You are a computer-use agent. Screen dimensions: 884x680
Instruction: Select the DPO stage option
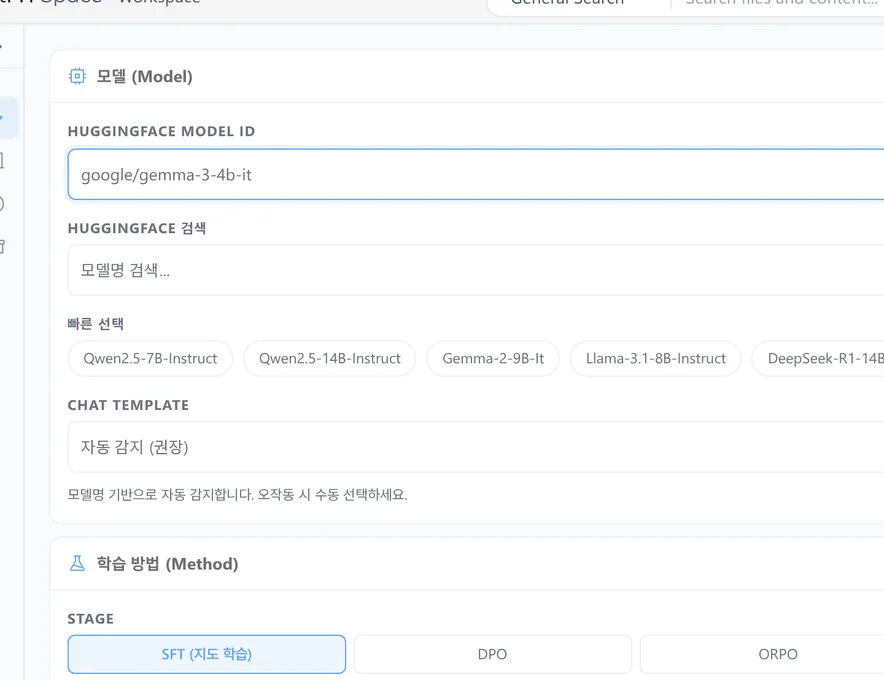492,654
